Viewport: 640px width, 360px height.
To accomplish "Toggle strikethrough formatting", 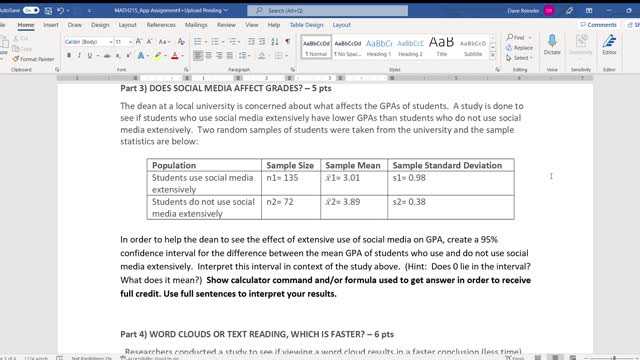I will (107, 56).
